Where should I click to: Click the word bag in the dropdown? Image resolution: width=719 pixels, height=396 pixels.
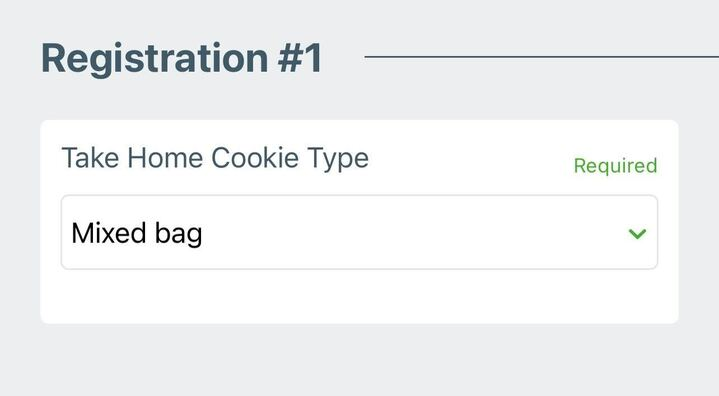178,234
